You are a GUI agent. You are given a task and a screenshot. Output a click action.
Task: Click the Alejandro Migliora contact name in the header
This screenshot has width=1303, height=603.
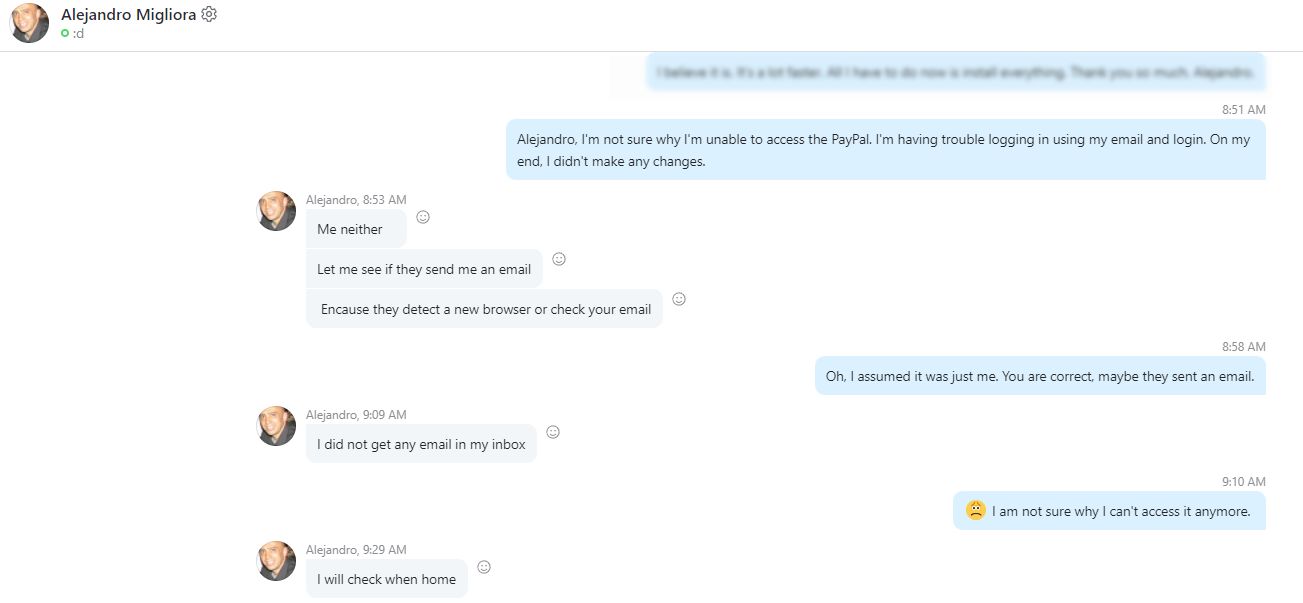coord(128,14)
